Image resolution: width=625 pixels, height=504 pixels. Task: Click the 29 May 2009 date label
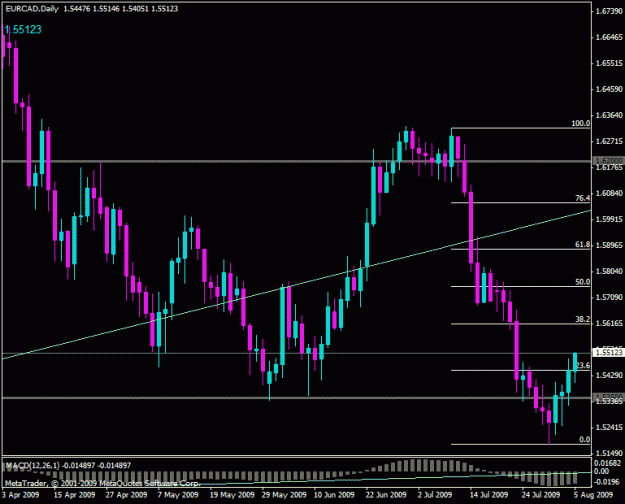coord(284,495)
